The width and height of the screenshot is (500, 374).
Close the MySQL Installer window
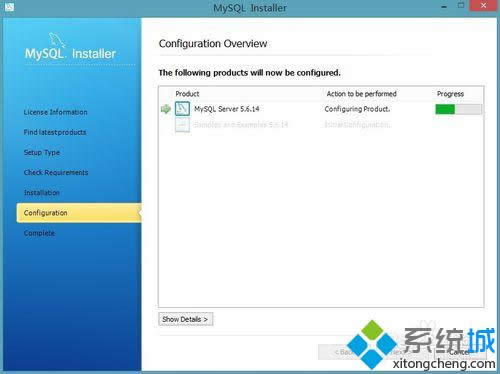pos(483,6)
